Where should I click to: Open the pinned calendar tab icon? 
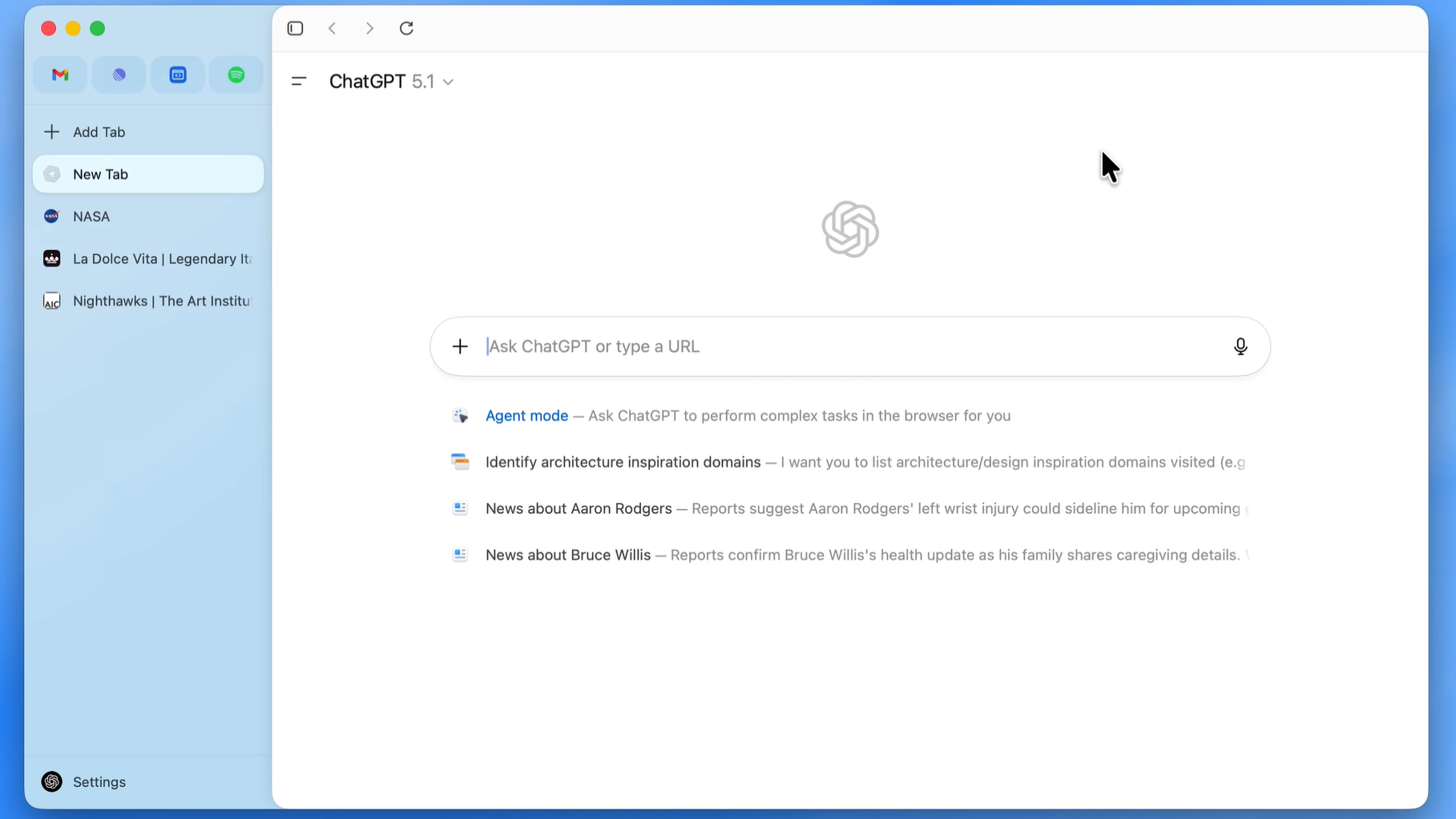point(177,75)
